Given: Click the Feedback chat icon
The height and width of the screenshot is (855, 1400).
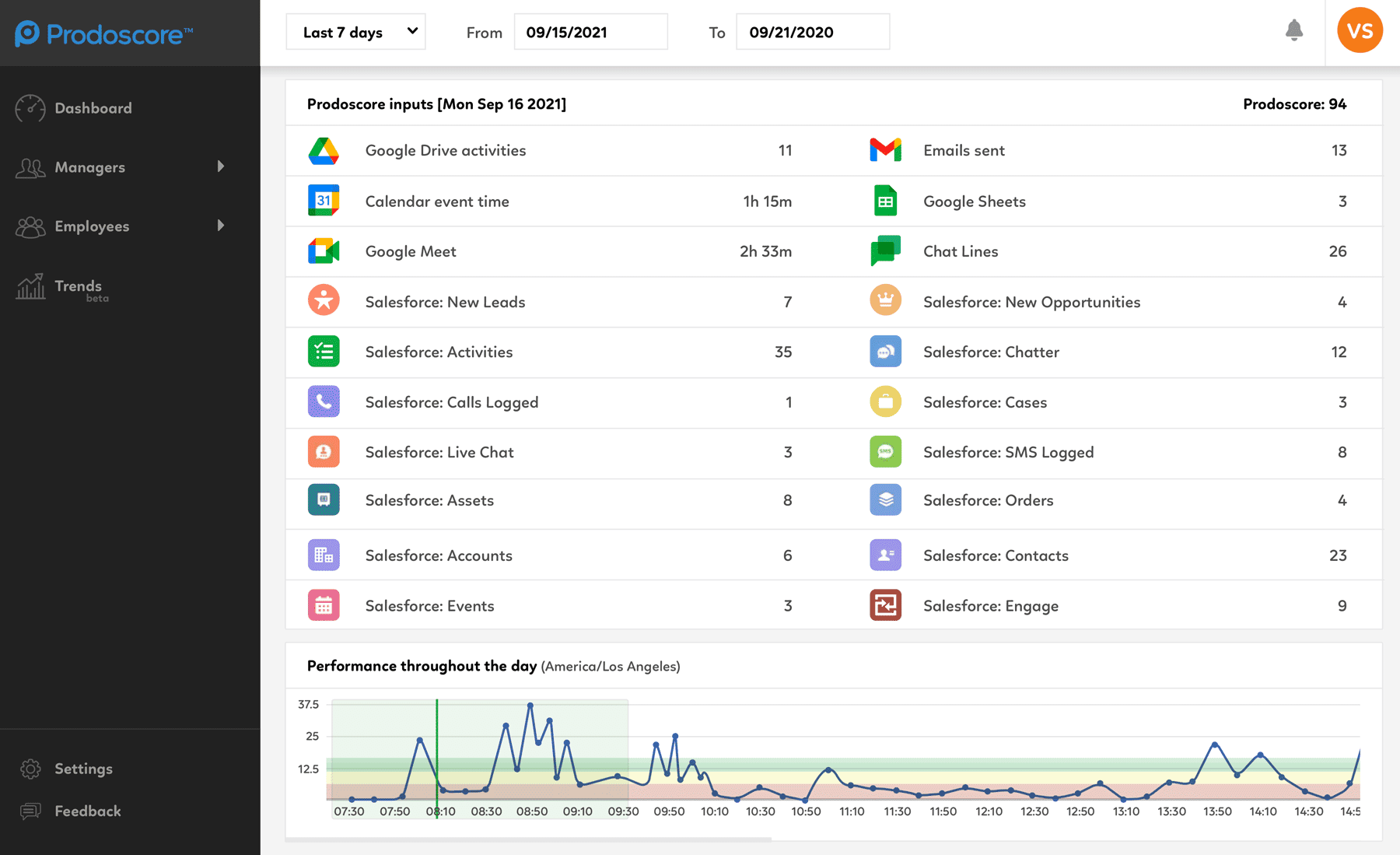Looking at the screenshot, I should [x=30, y=811].
